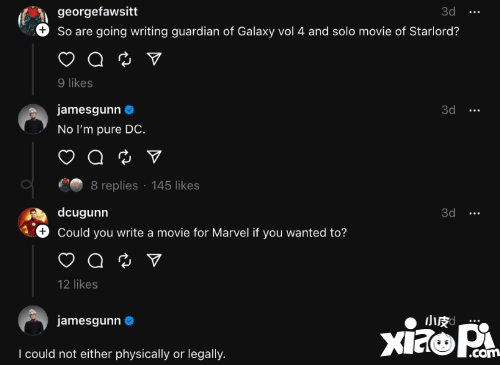Open the georgefawsitt username link
Image resolution: width=500 pixels, height=365 pixels.
97,12
